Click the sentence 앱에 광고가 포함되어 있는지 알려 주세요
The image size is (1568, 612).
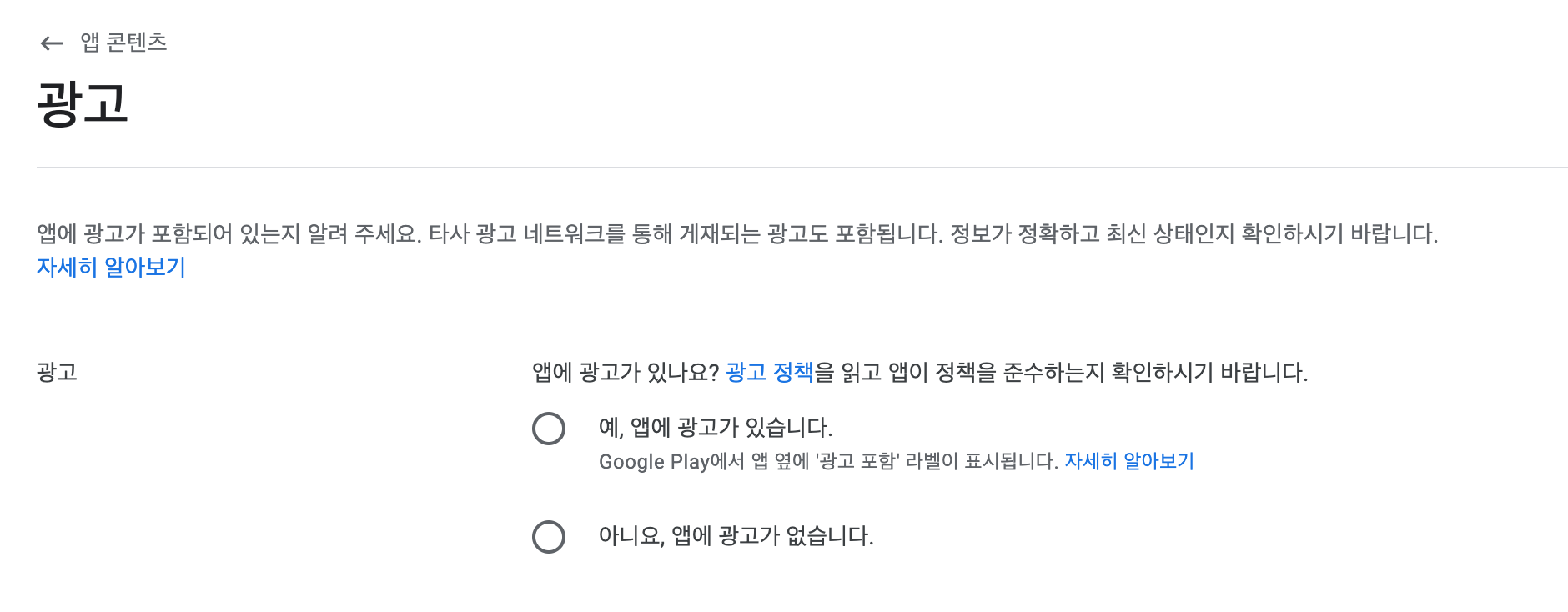pyautogui.click(x=229, y=234)
